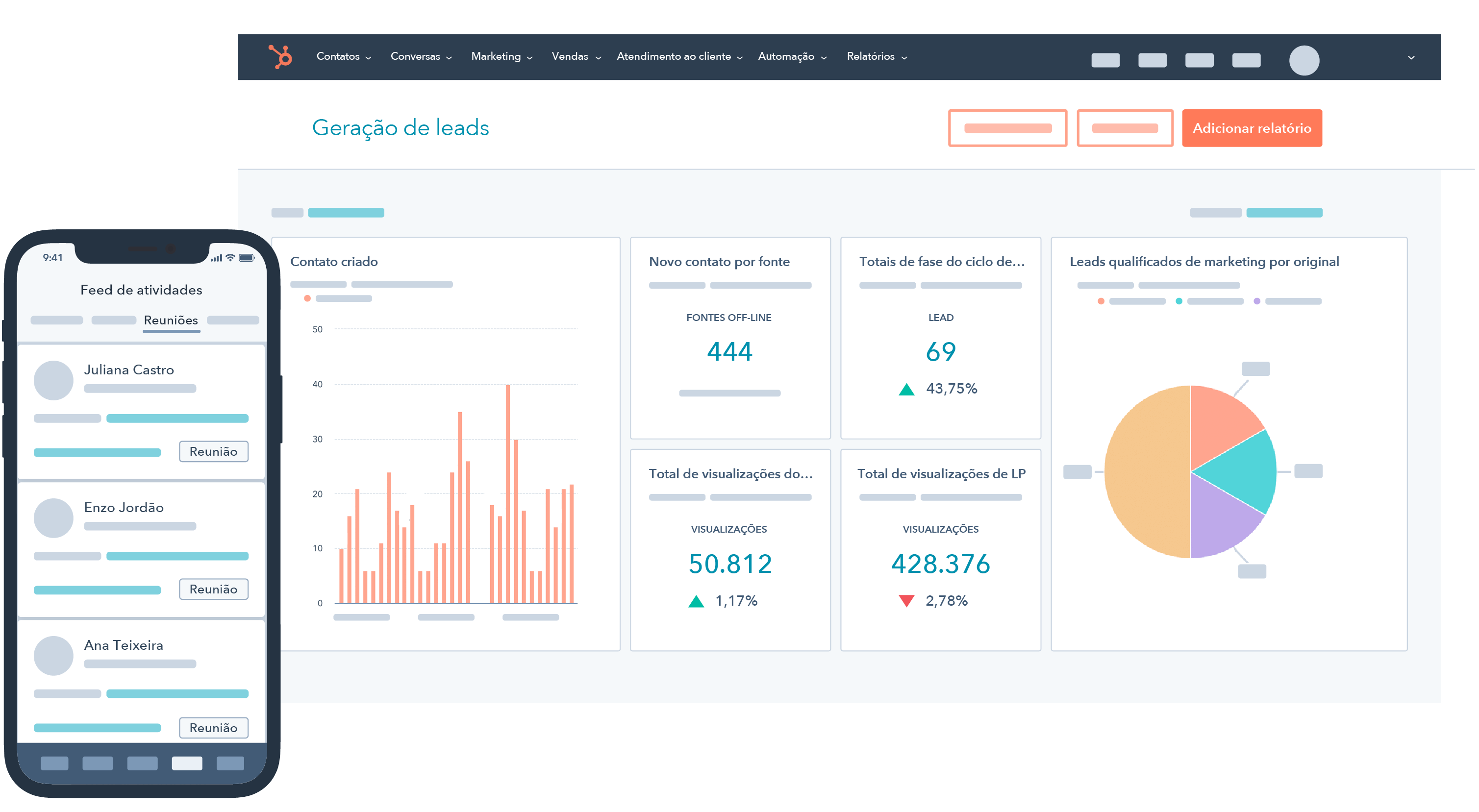Click the tallest bar in Contato criado chart
This screenshot has height=812, width=1479.
tap(507, 493)
